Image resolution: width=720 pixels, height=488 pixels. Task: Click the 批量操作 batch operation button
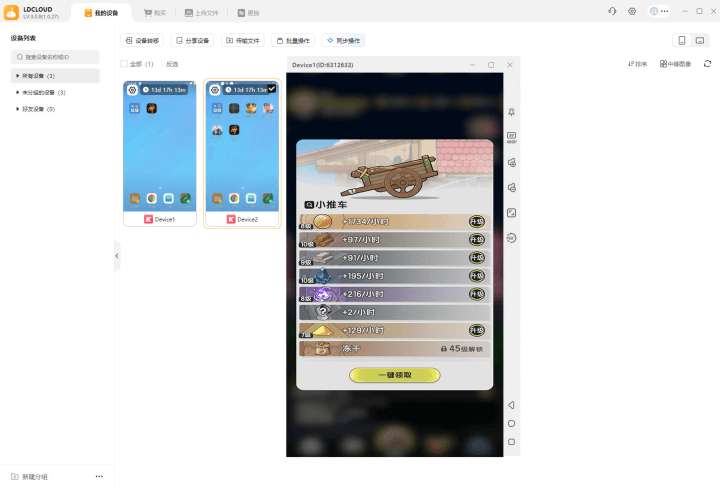tap(293, 40)
